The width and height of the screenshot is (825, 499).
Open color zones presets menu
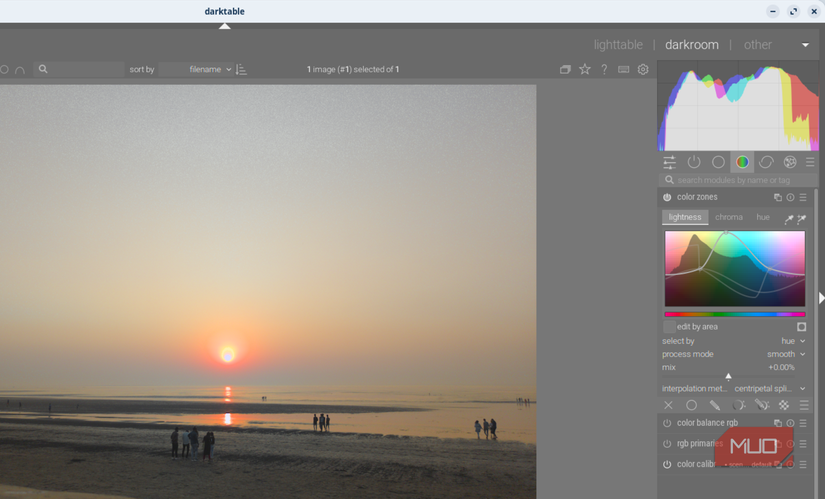click(x=803, y=197)
